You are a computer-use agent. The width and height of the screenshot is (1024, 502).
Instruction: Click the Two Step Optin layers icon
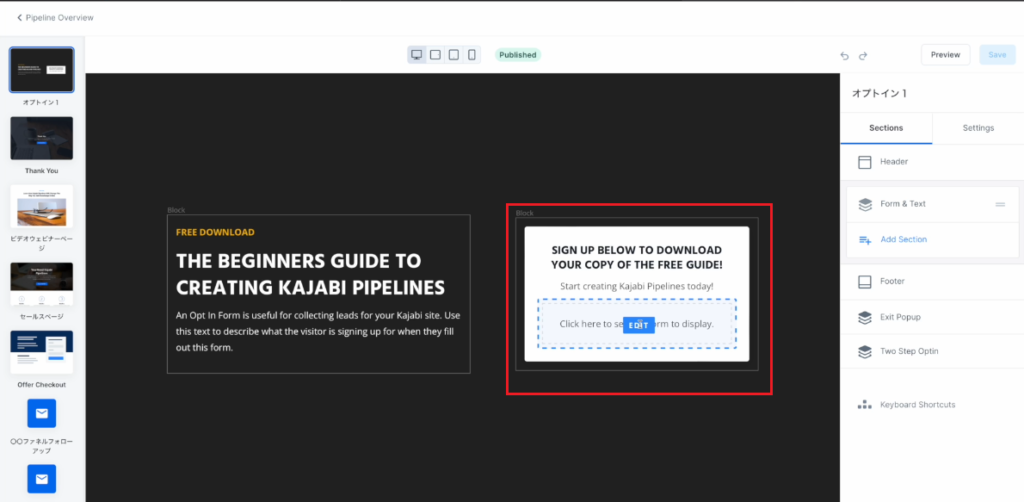865,352
